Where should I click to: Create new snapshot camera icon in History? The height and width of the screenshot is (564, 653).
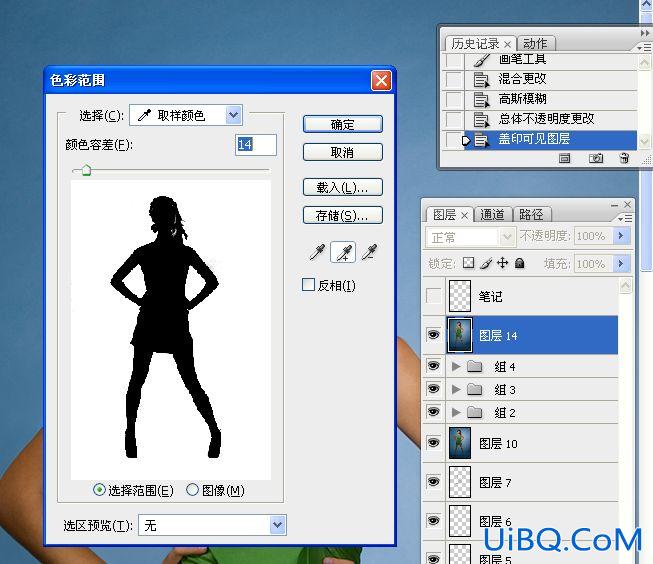596,158
